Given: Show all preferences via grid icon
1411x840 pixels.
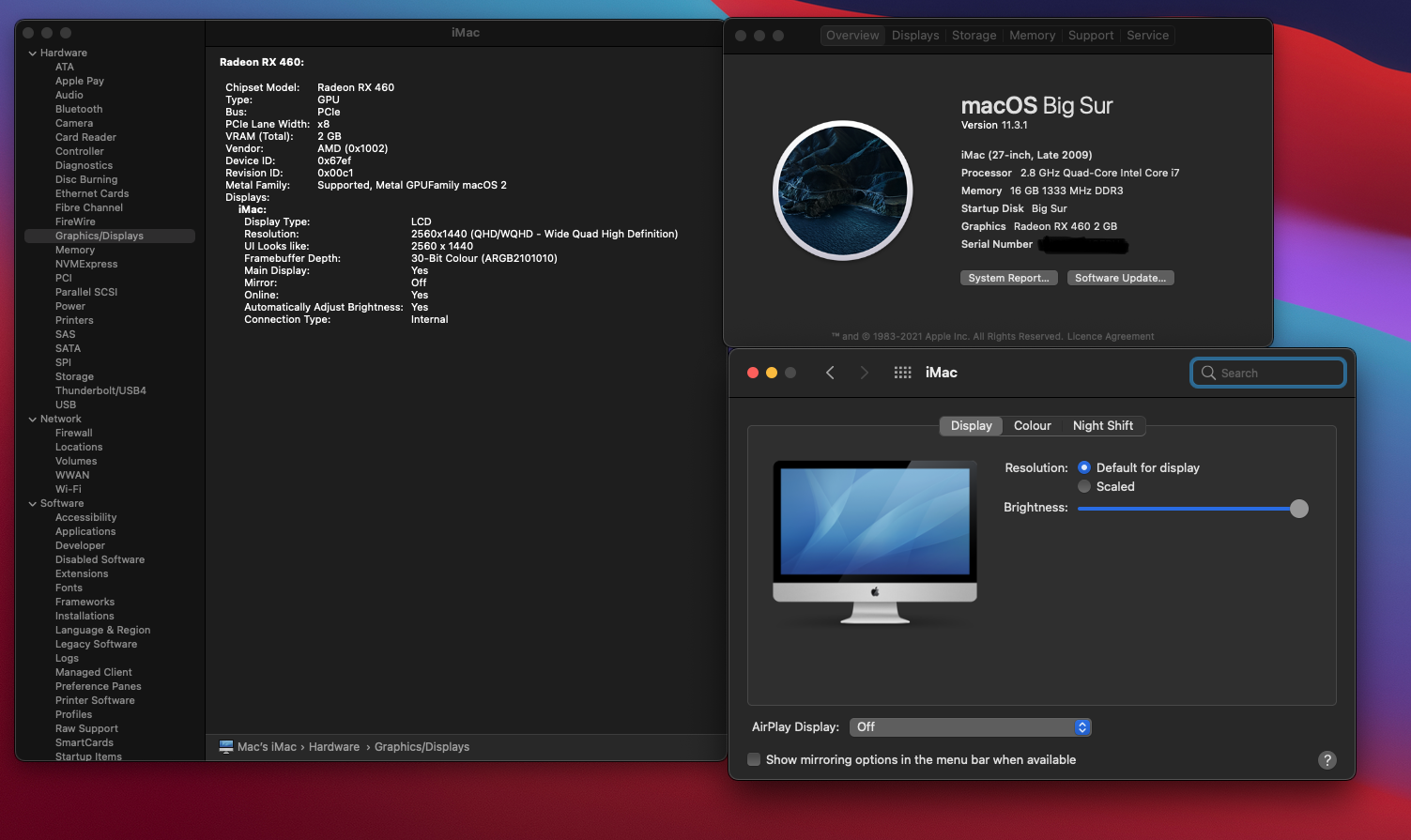Looking at the screenshot, I should [x=903, y=373].
